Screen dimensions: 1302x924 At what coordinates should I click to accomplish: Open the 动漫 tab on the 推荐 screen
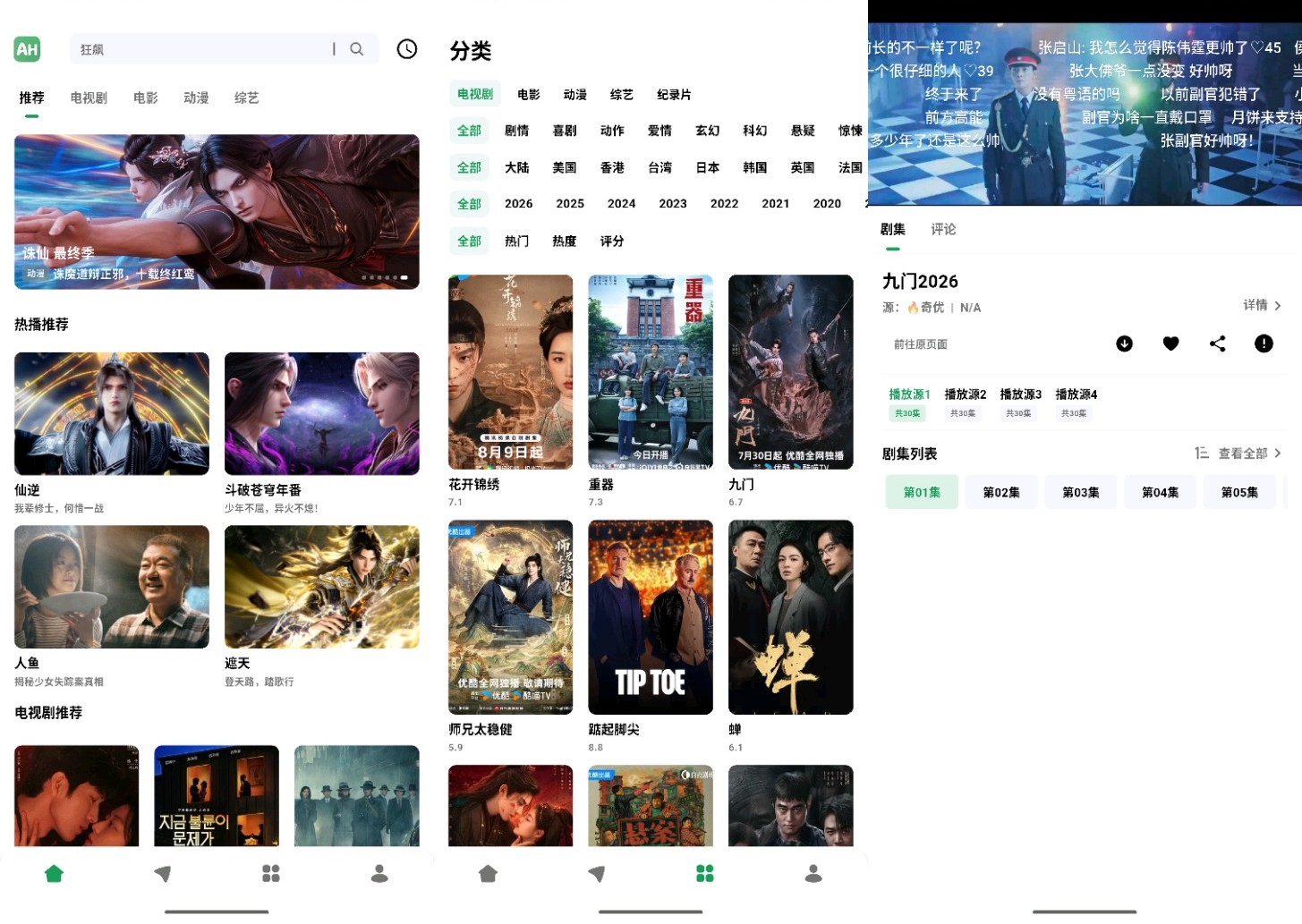[x=196, y=98]
